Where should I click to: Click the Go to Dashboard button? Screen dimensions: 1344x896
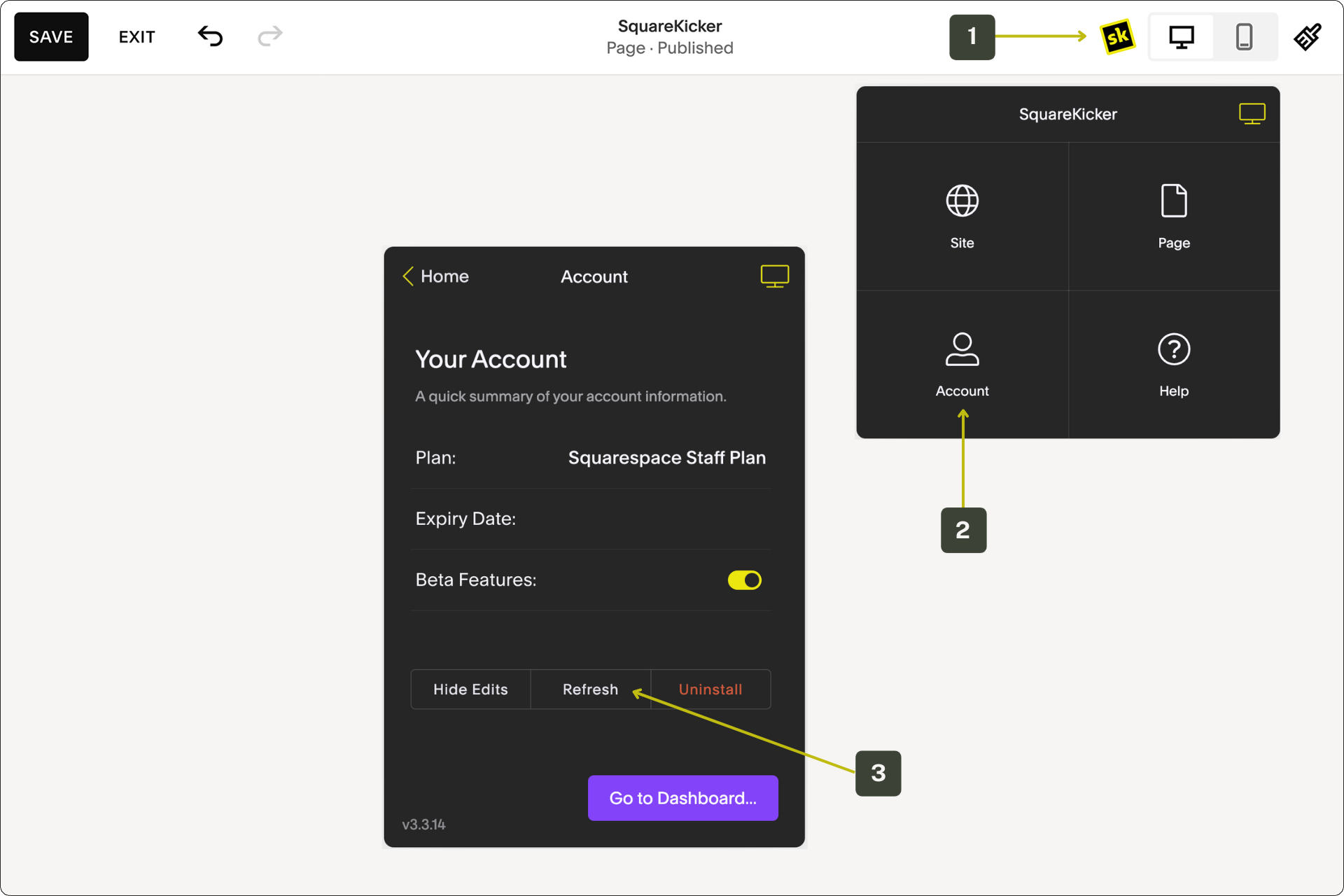pyautogui.click(x=683, y=798)
